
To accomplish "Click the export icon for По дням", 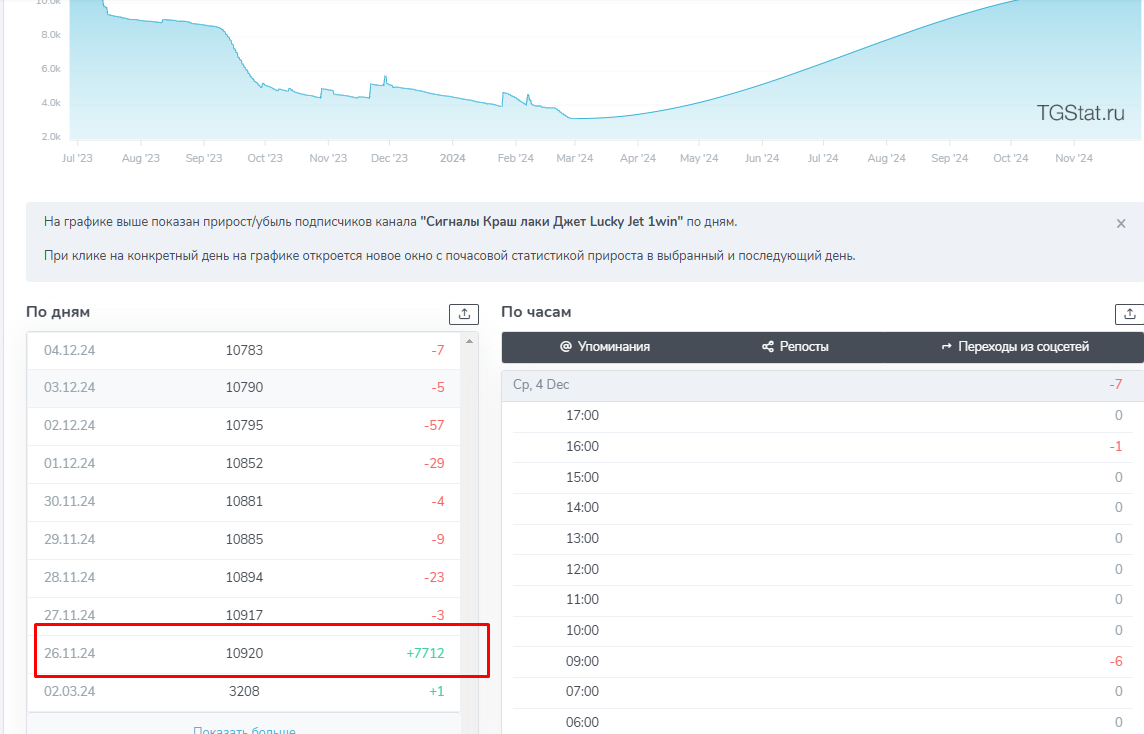I will (464, 313).
